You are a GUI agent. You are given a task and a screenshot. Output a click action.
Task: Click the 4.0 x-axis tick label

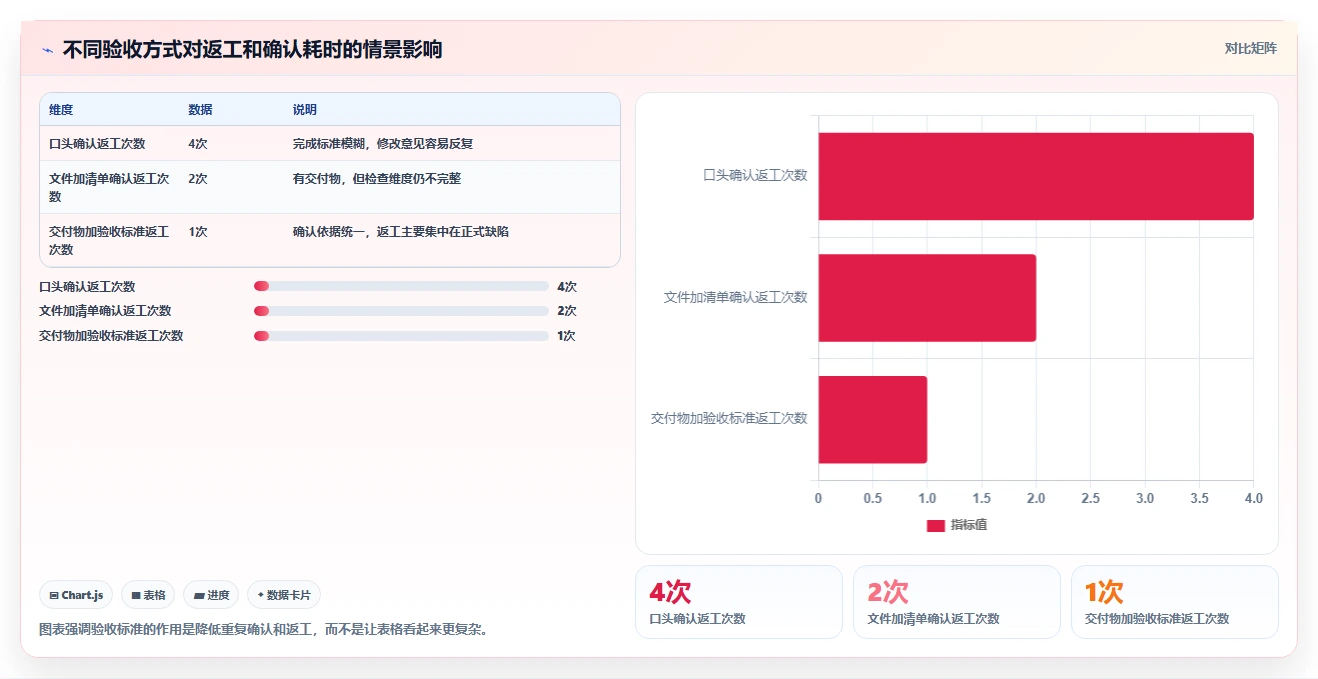point(1253,499)
